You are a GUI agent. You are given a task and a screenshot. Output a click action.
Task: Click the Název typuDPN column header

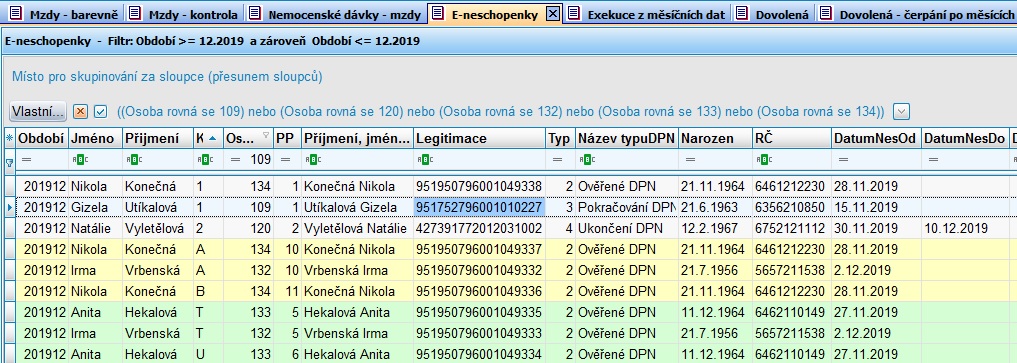pyautogui.click(x=627, y=138)
